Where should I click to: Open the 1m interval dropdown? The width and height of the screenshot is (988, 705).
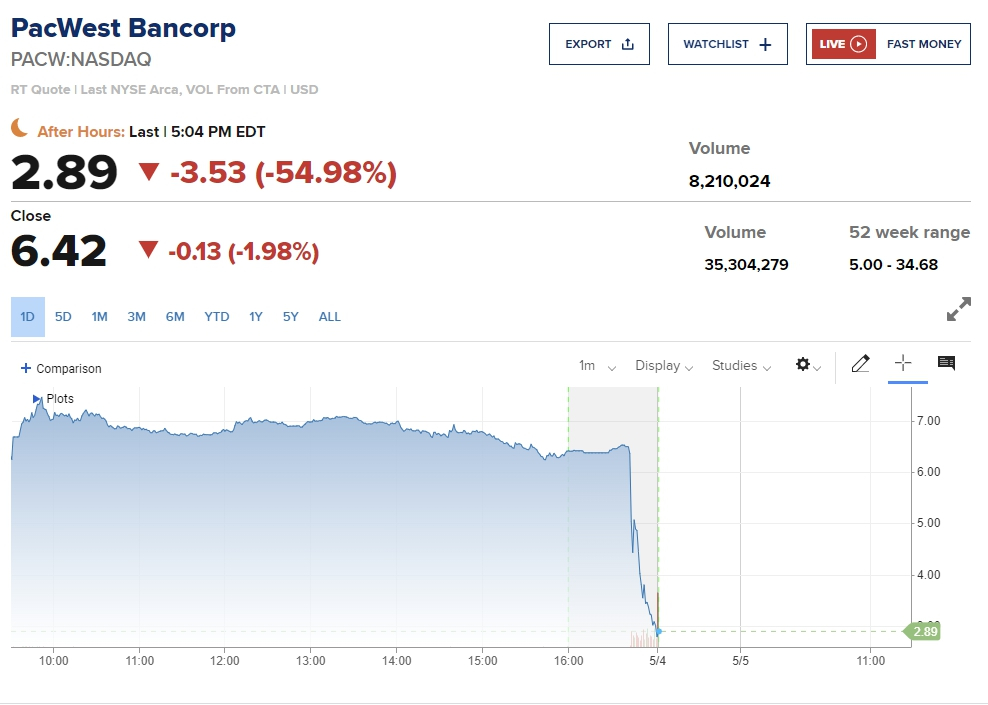pos(597,366)
